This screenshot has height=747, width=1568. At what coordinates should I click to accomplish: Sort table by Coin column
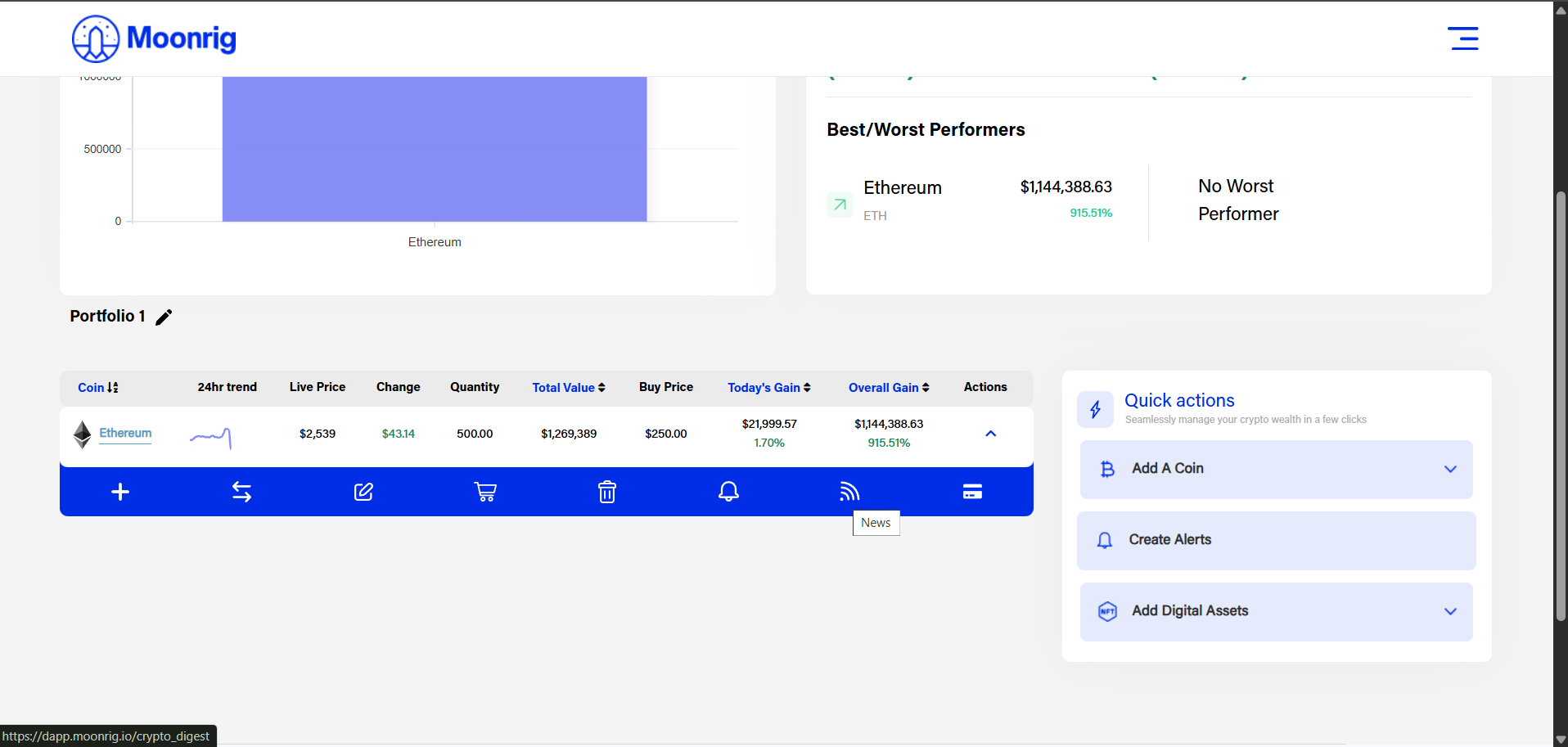(98, 388)
